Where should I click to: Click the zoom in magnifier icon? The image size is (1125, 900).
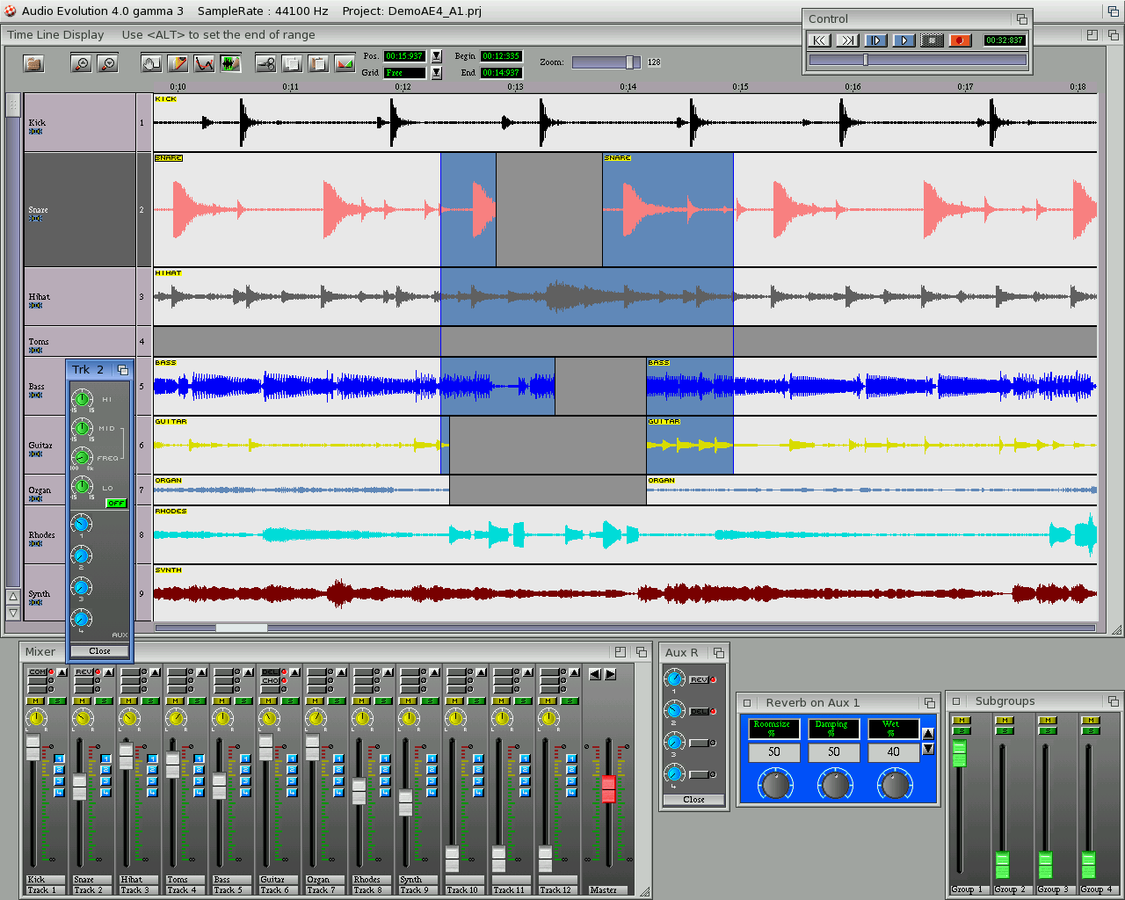click(82, 63)
